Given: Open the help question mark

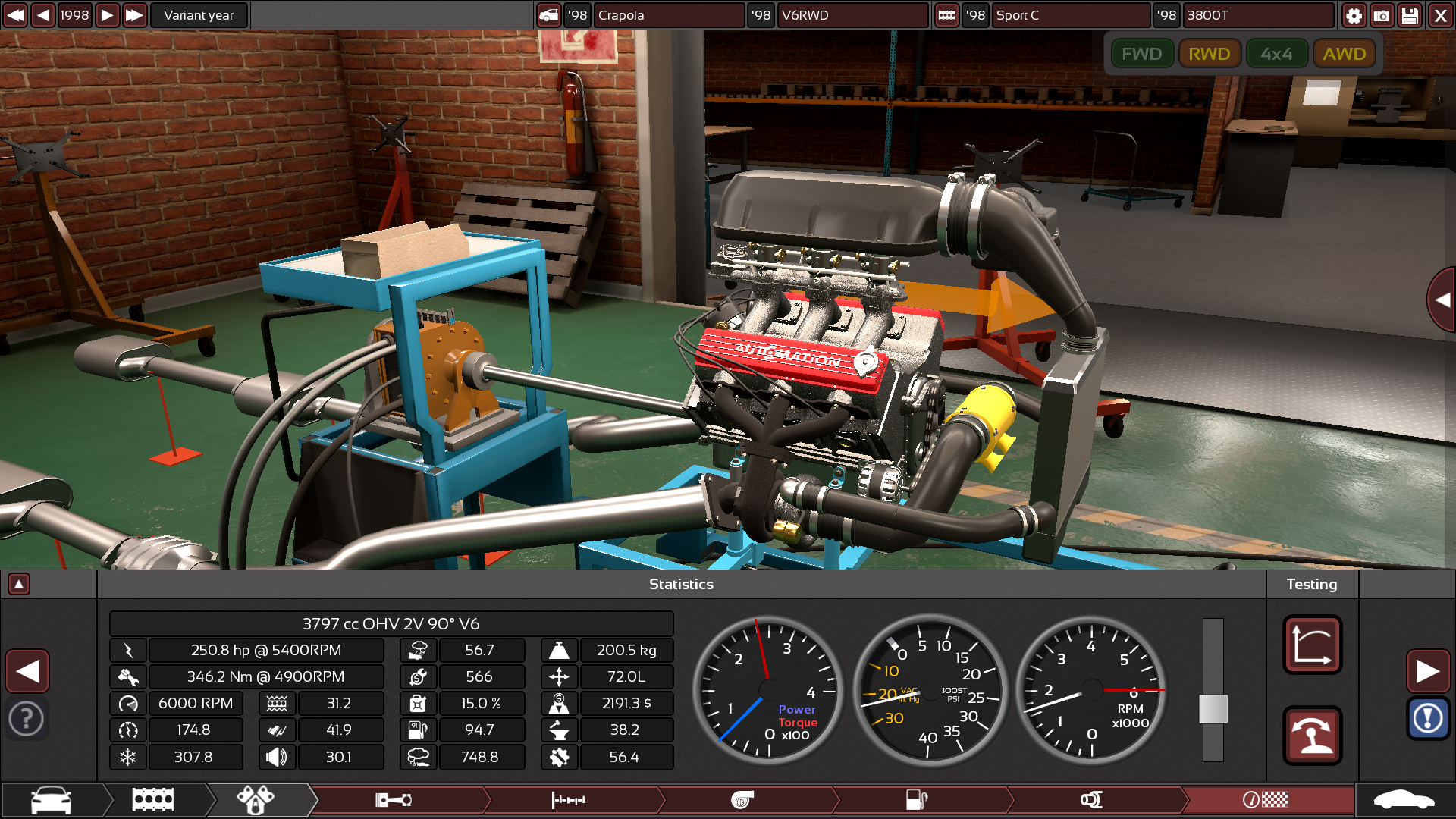Looking at the screenshot, I should point(27,718).
